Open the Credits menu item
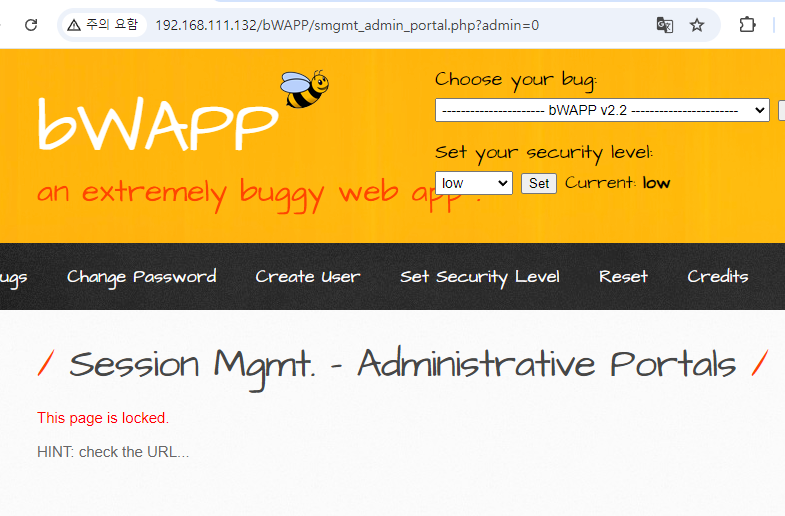The width and height of the screenshot is (785, 516). point(717,276)
